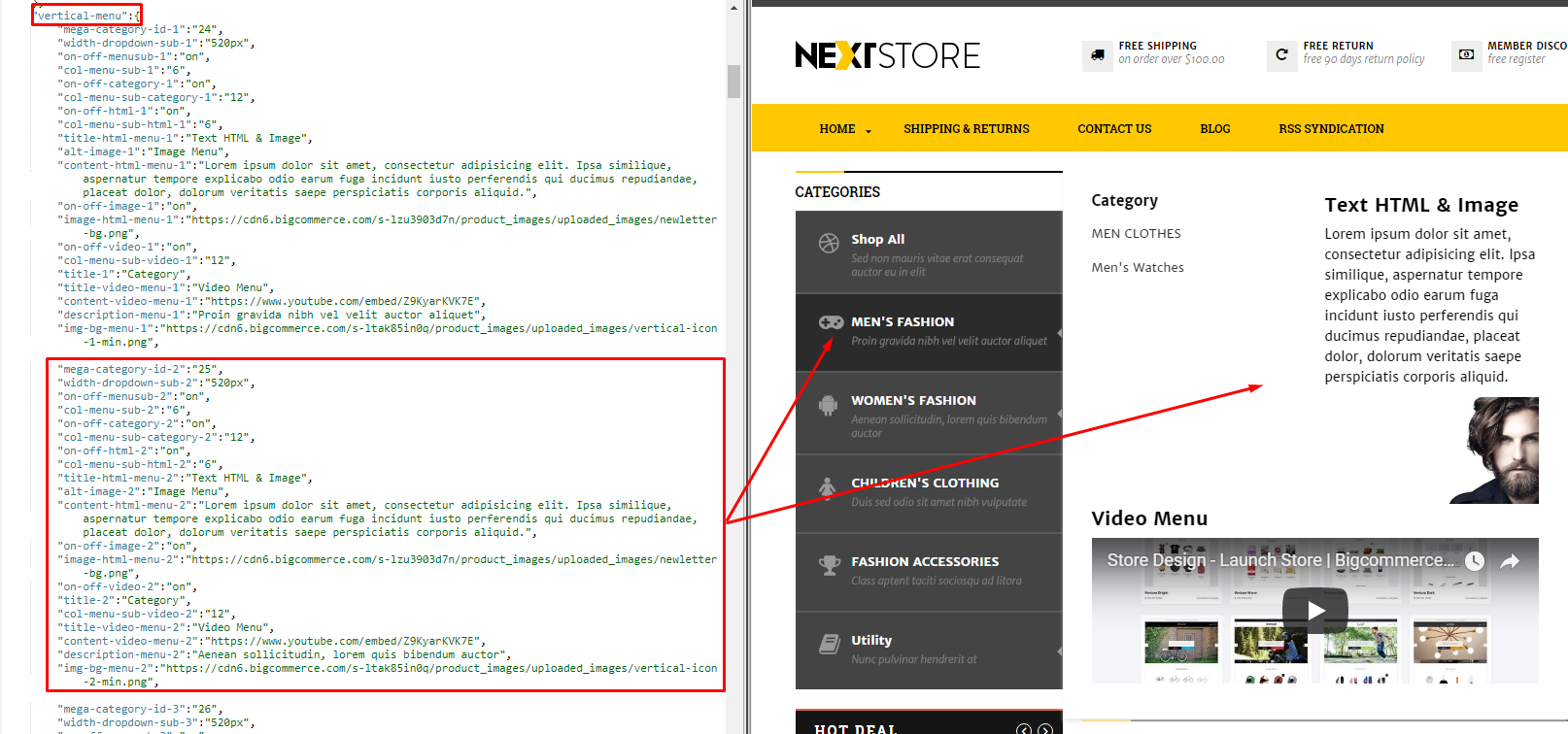The height and width of the screenshot is (734, 1568).
Task: Click the bearded man image
Action: point(1493,450)
